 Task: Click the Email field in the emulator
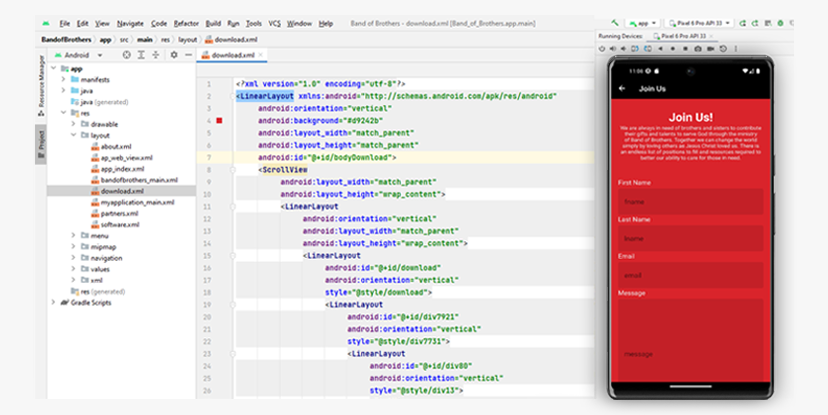[x=690, y=275]
